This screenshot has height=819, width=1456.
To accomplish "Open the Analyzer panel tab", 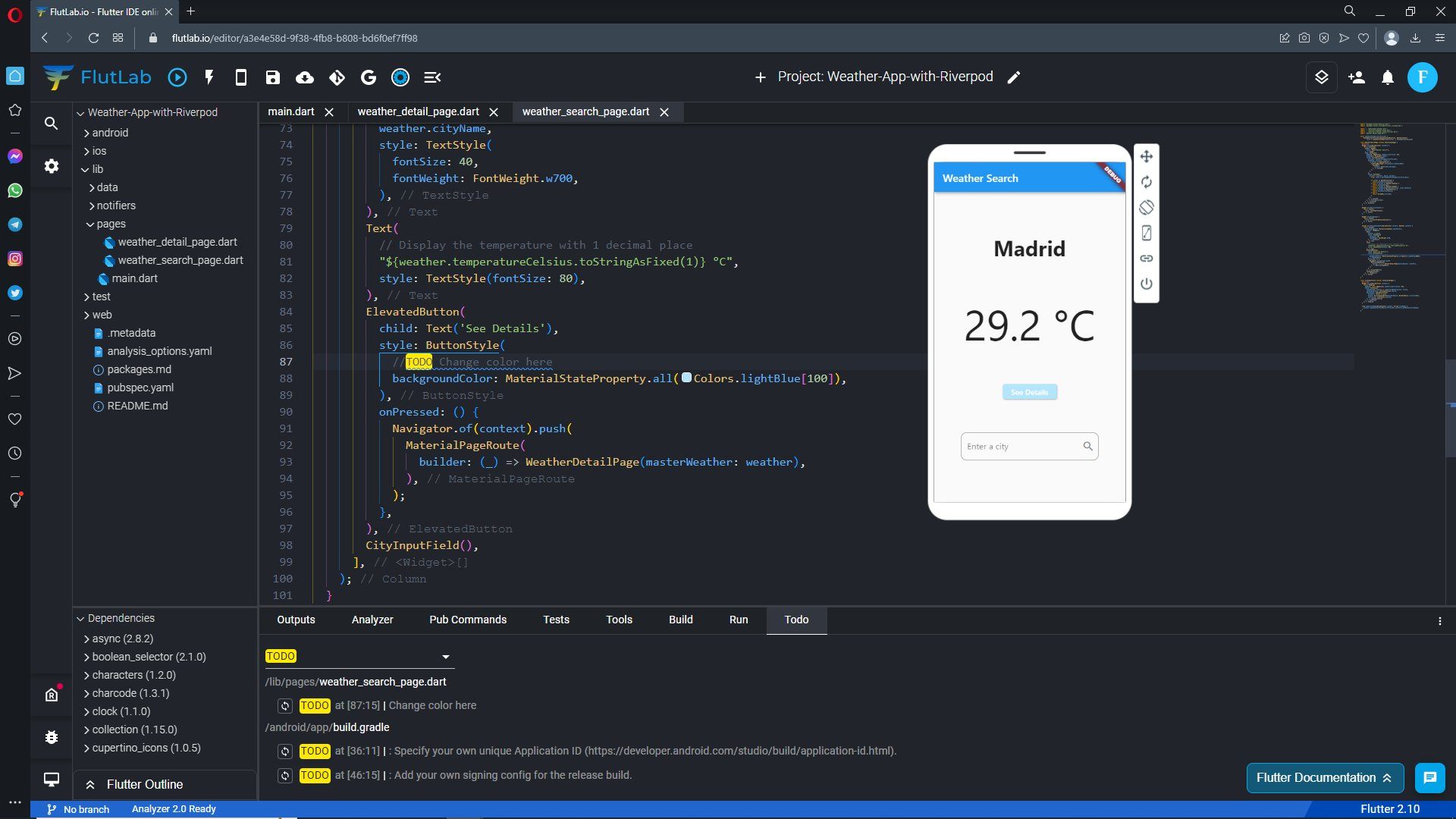I will pos(372,620).
